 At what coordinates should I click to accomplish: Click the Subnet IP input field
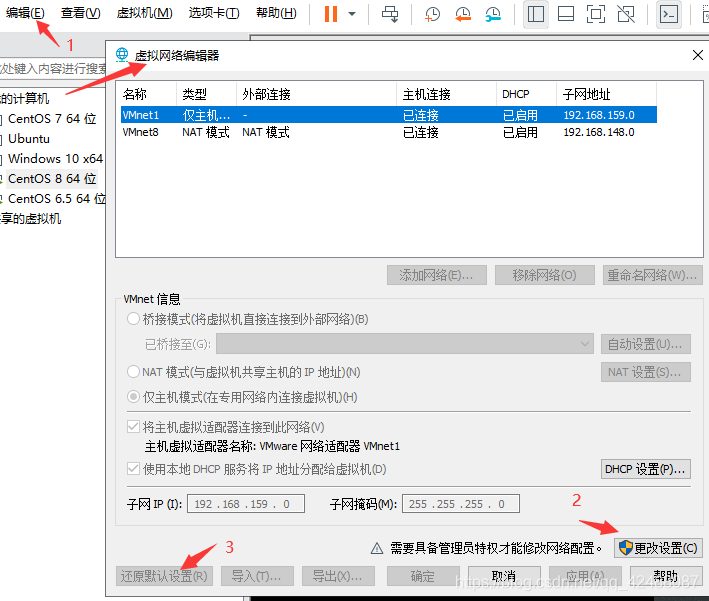point(246,504)
